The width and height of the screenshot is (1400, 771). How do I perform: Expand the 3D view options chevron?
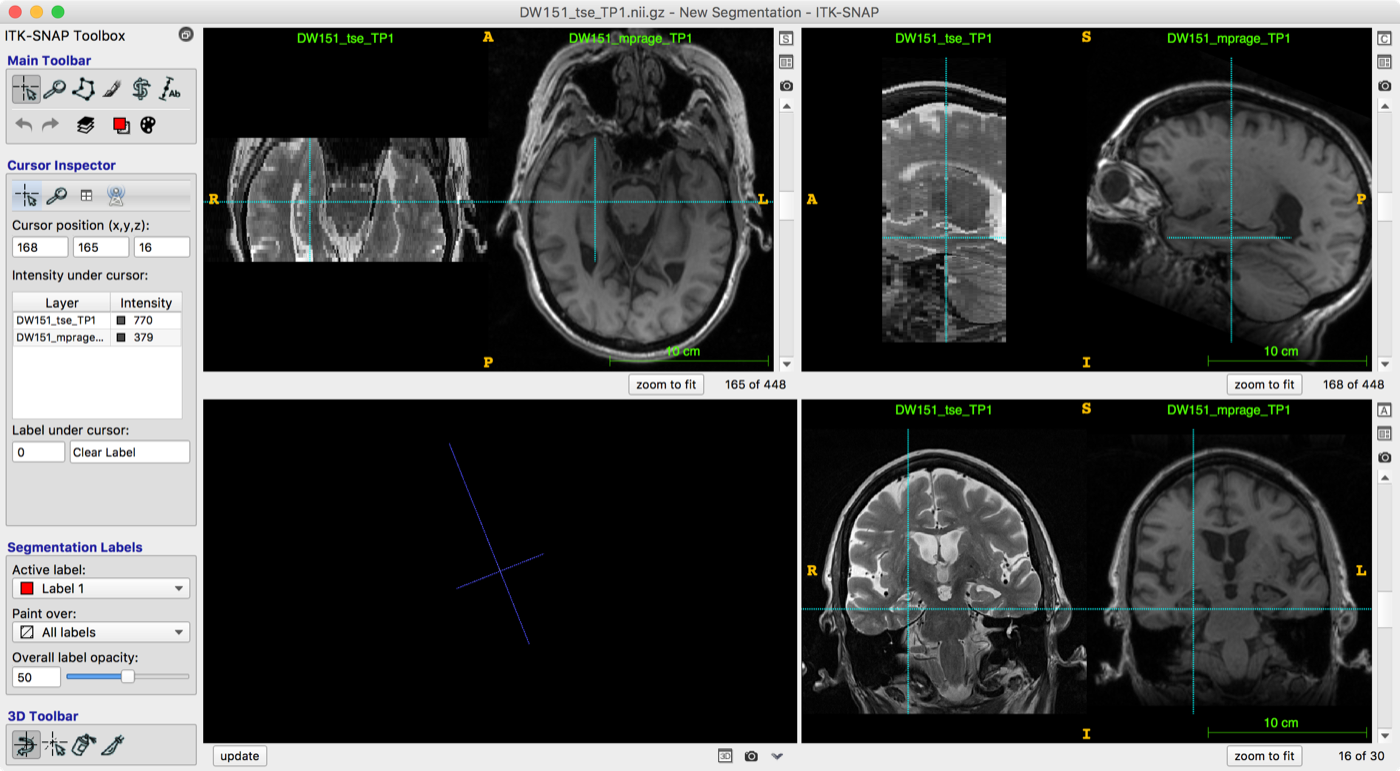777,756
